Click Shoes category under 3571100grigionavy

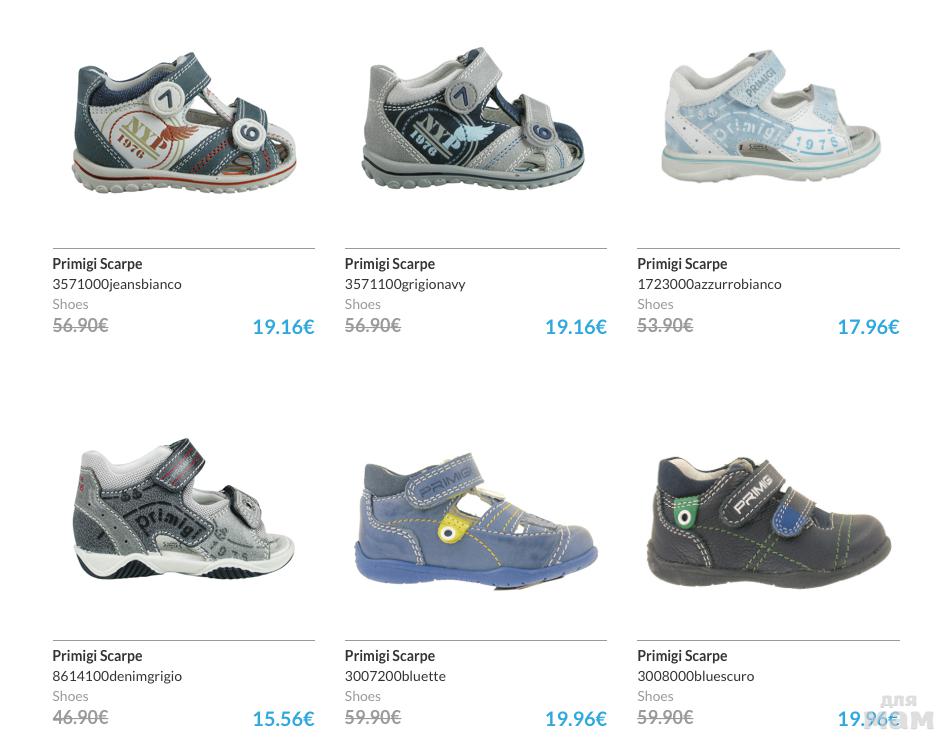tap(363, 305)
